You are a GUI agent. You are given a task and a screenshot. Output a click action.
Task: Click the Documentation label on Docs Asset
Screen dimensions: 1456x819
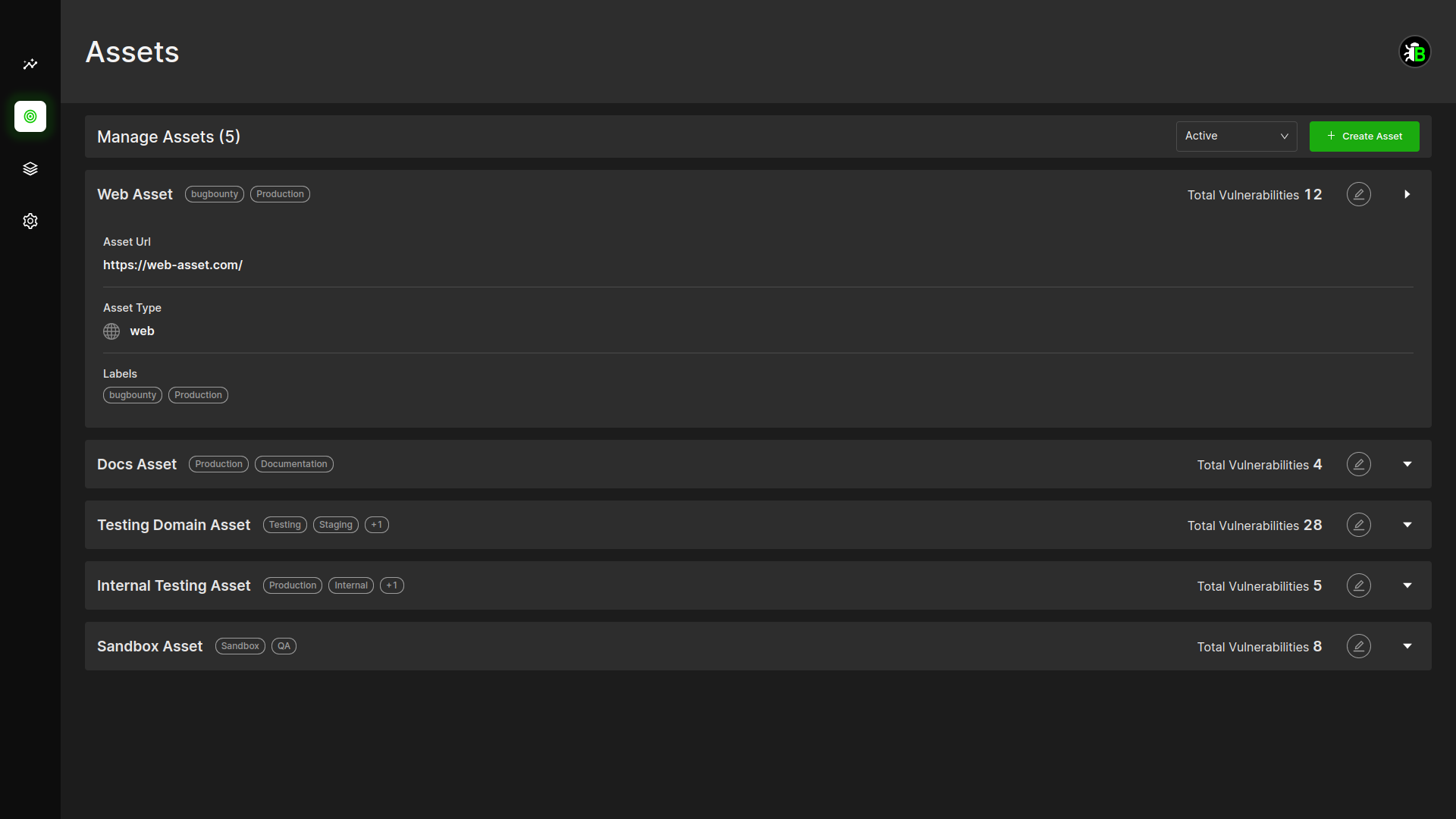click(293, 464)
